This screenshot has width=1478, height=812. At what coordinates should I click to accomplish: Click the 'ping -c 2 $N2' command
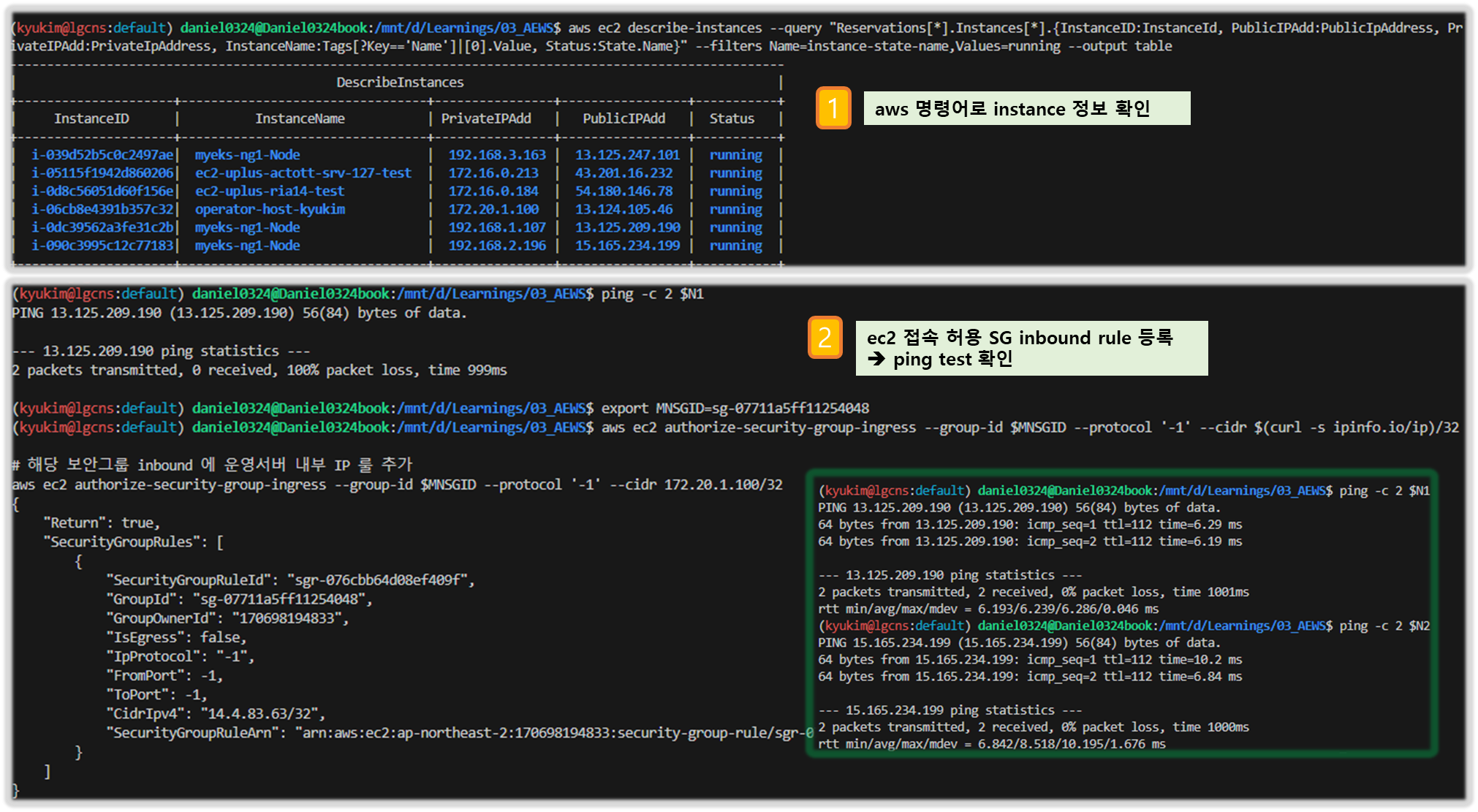[1384, 626]
